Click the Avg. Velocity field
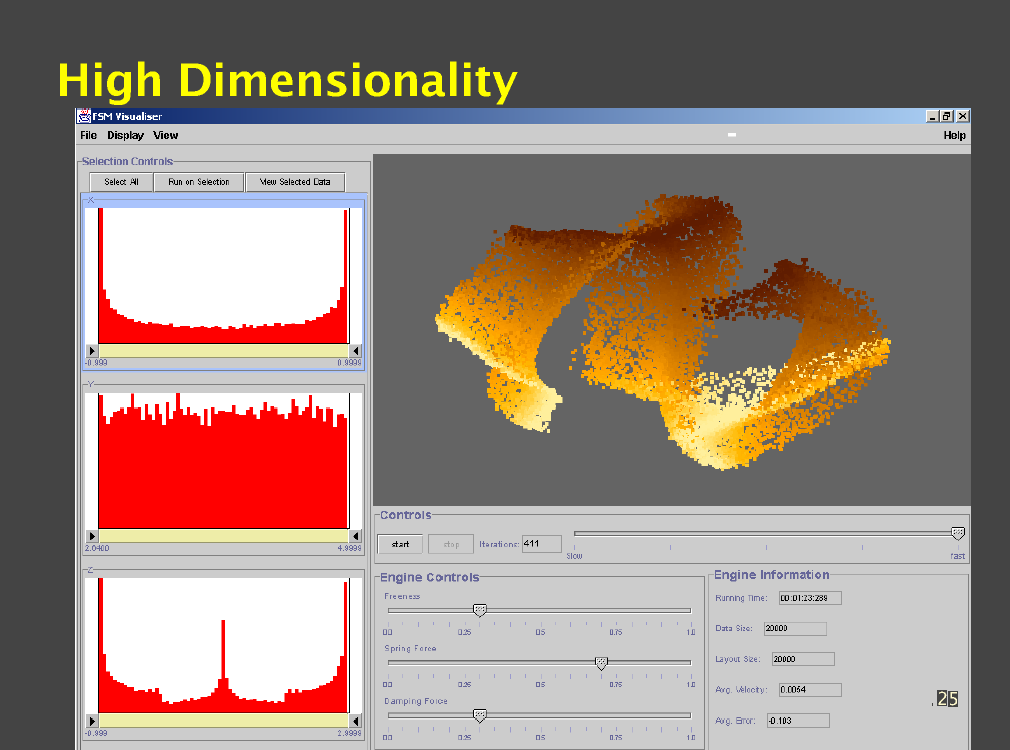This screenshot has height=750, width=1010. (810, 689)
